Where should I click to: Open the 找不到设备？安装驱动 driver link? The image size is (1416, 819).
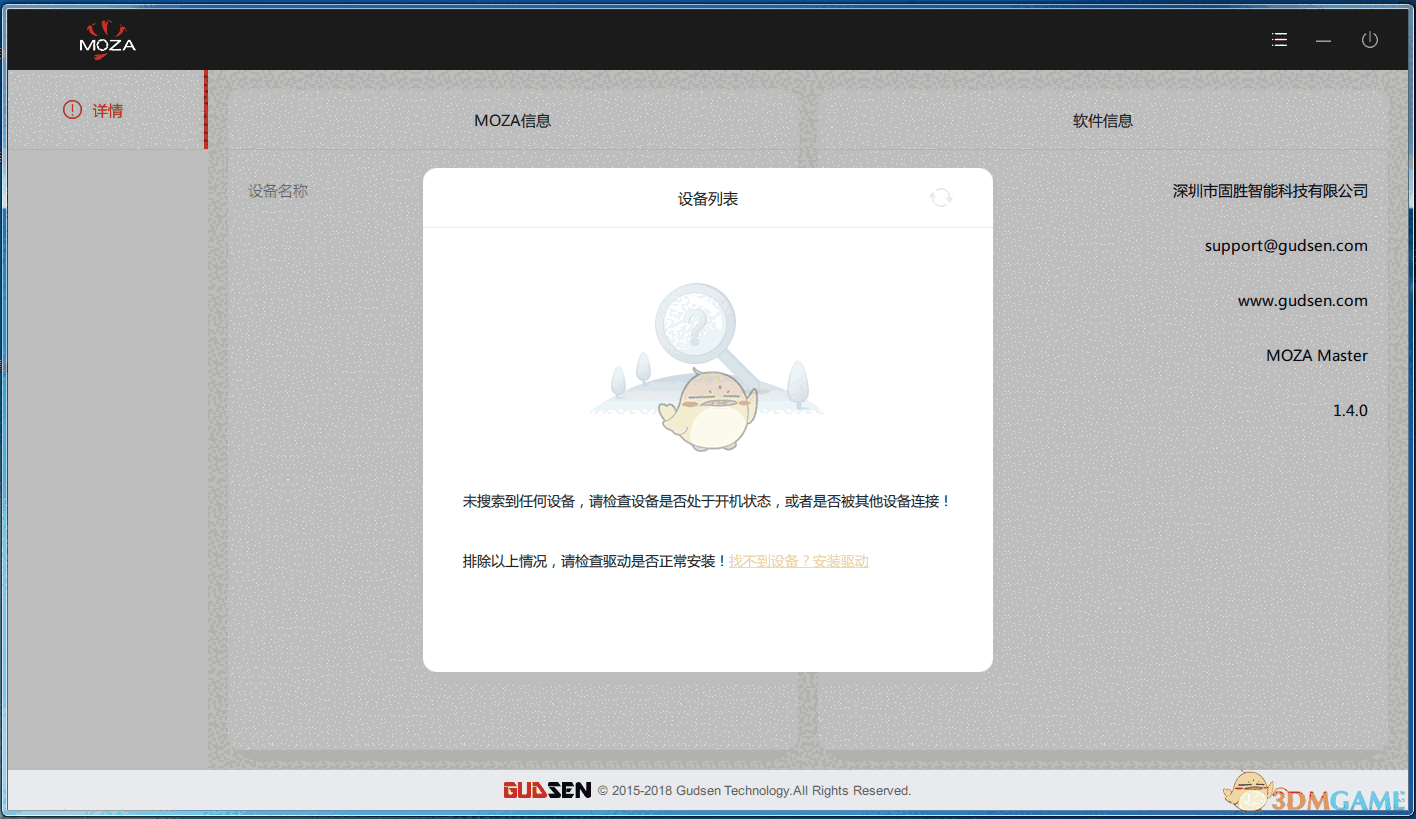(x=798, y=561)
